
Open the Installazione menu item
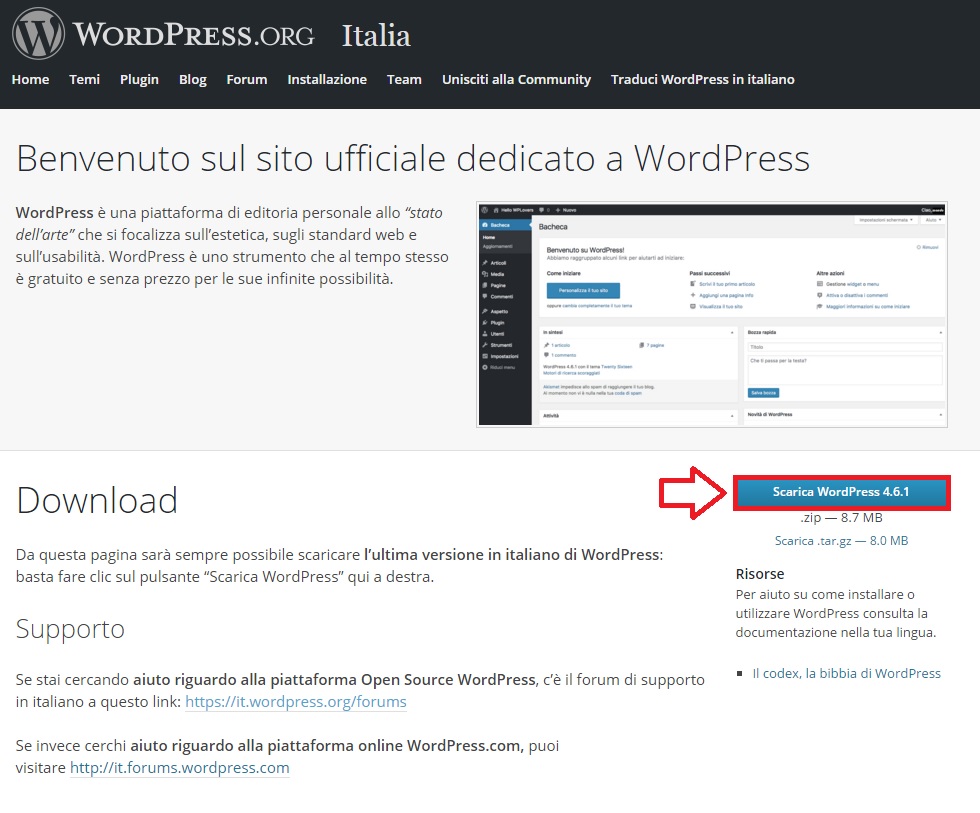327,79
